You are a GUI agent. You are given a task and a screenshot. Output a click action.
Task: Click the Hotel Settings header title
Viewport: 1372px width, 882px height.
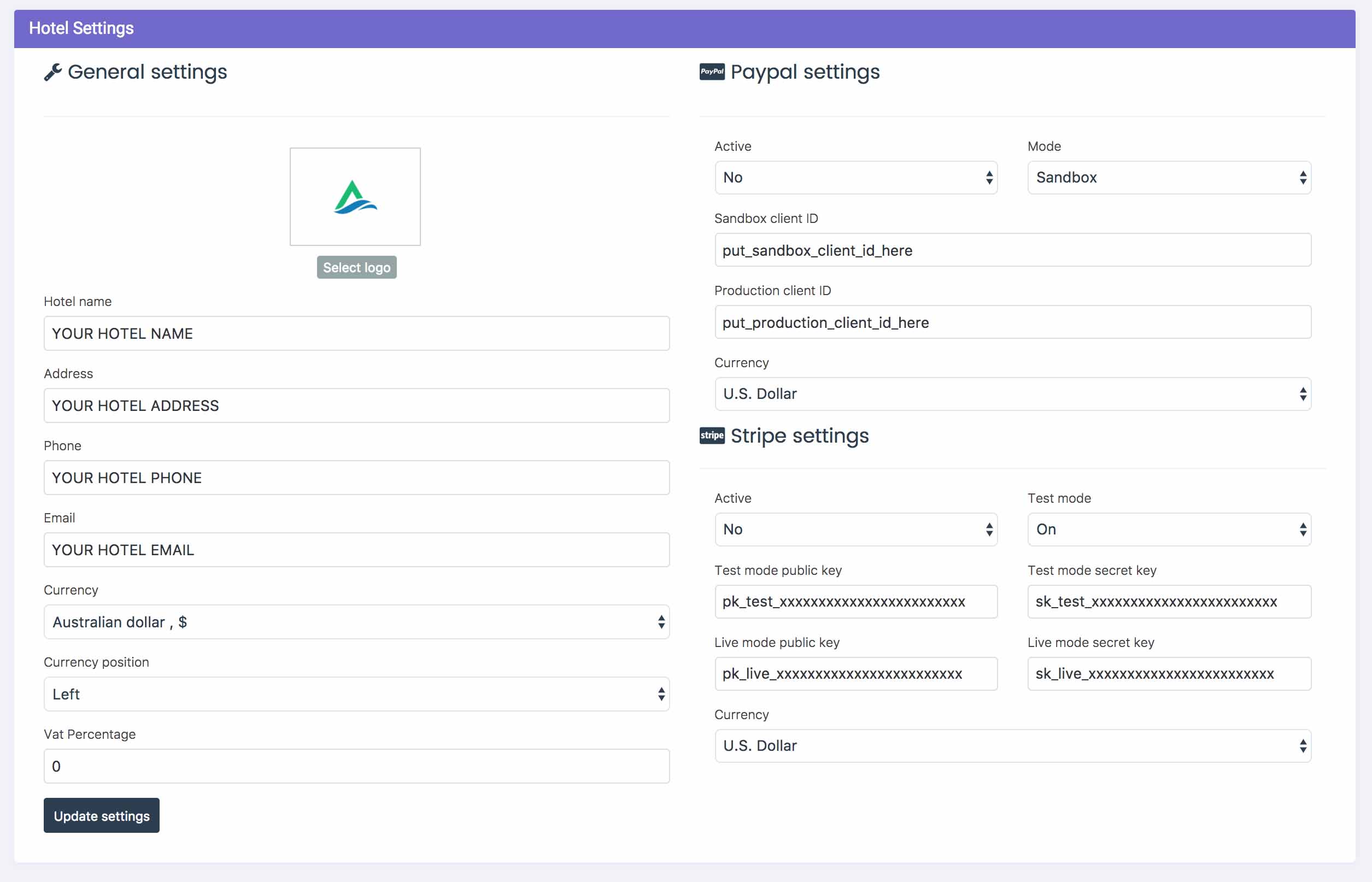81,28
